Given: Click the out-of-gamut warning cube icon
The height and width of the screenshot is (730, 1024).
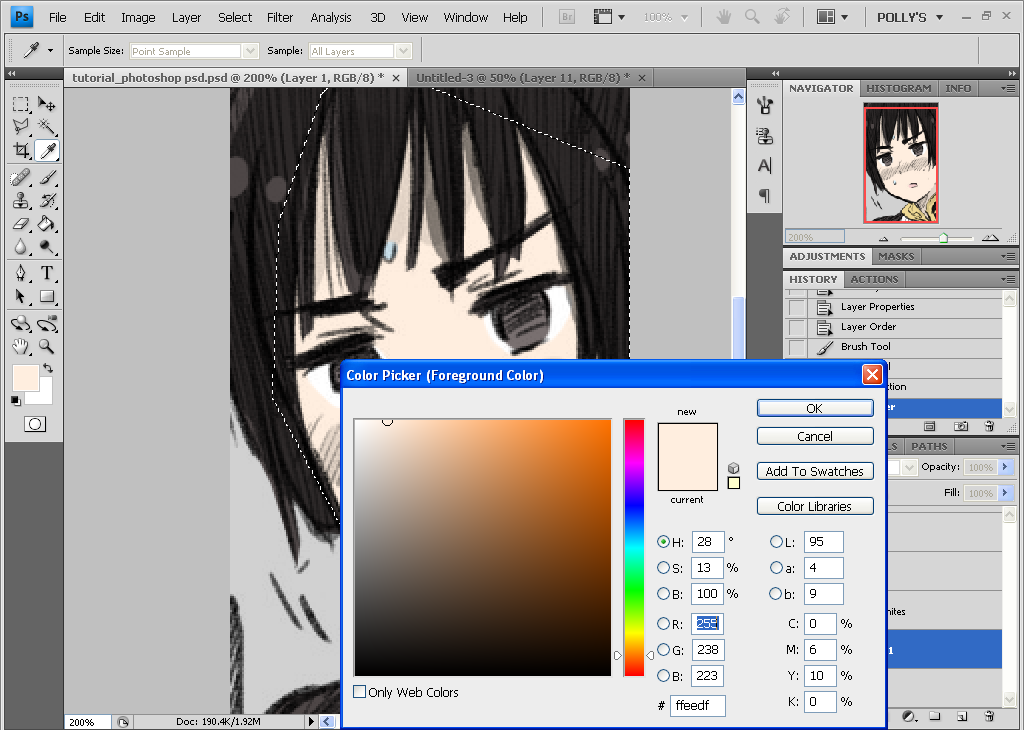Looking at the screenshot, I should click(x=733, y=468).
